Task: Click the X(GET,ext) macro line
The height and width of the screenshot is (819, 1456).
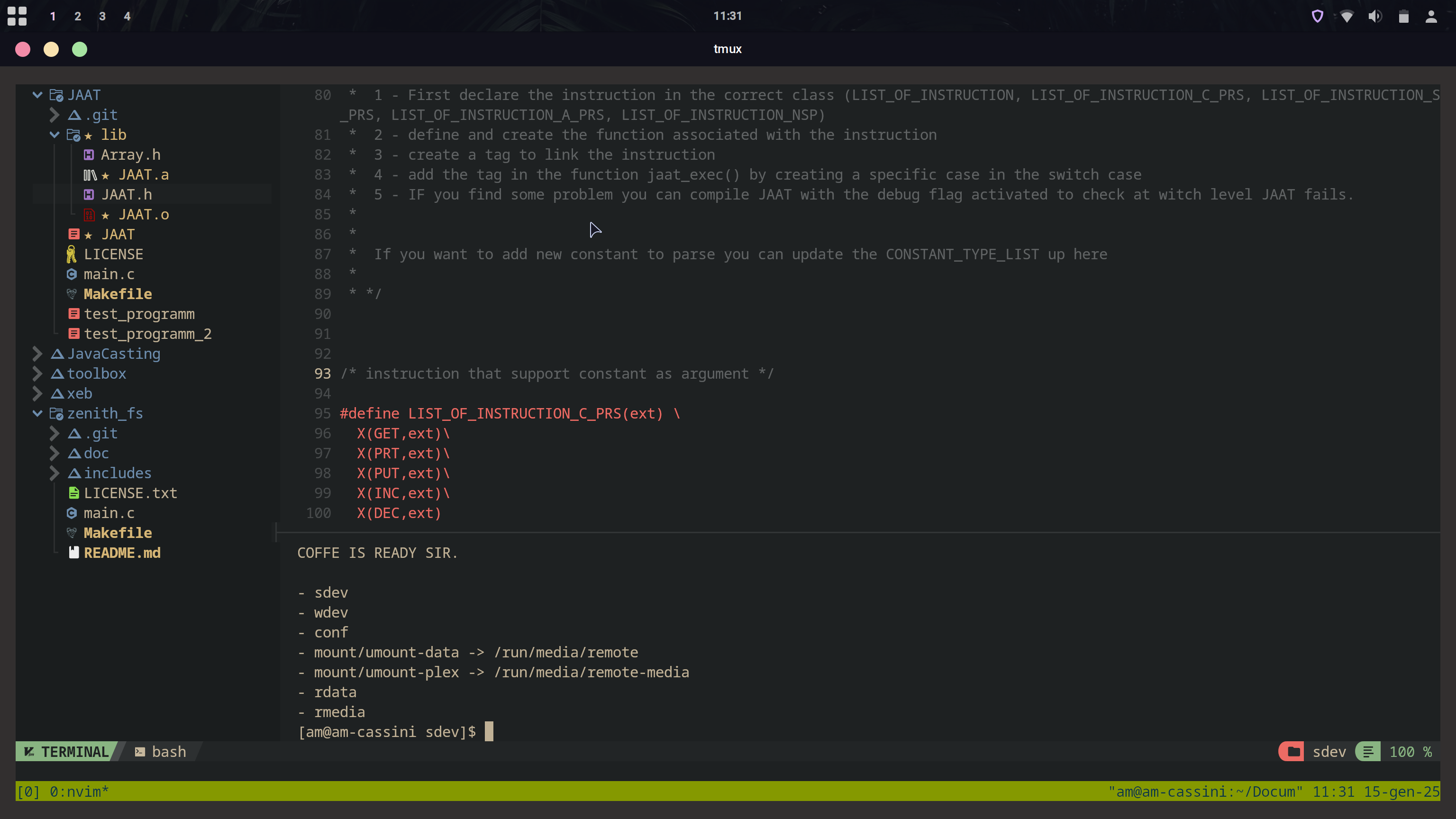Action: pos(403,434)
